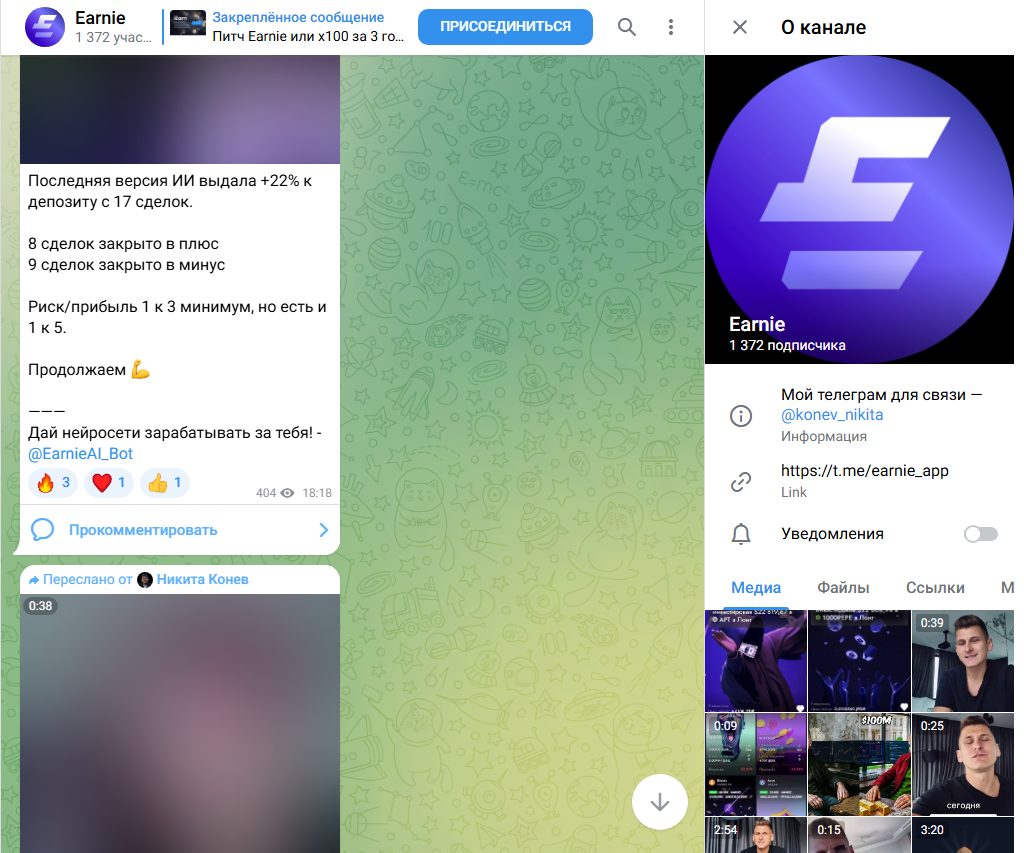Click the 404 views eye indicator

tap(275, 493)
